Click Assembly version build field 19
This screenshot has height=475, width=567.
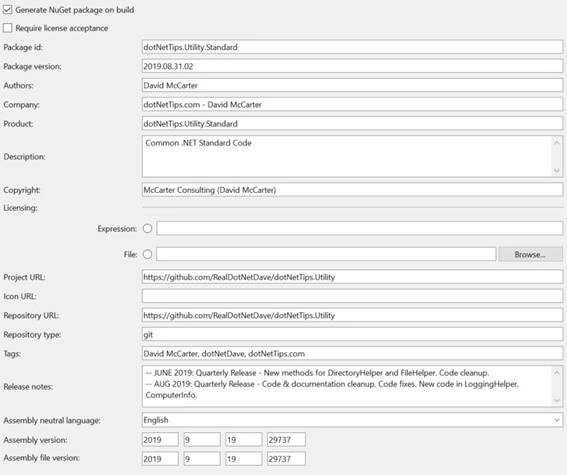pos(244,440)
